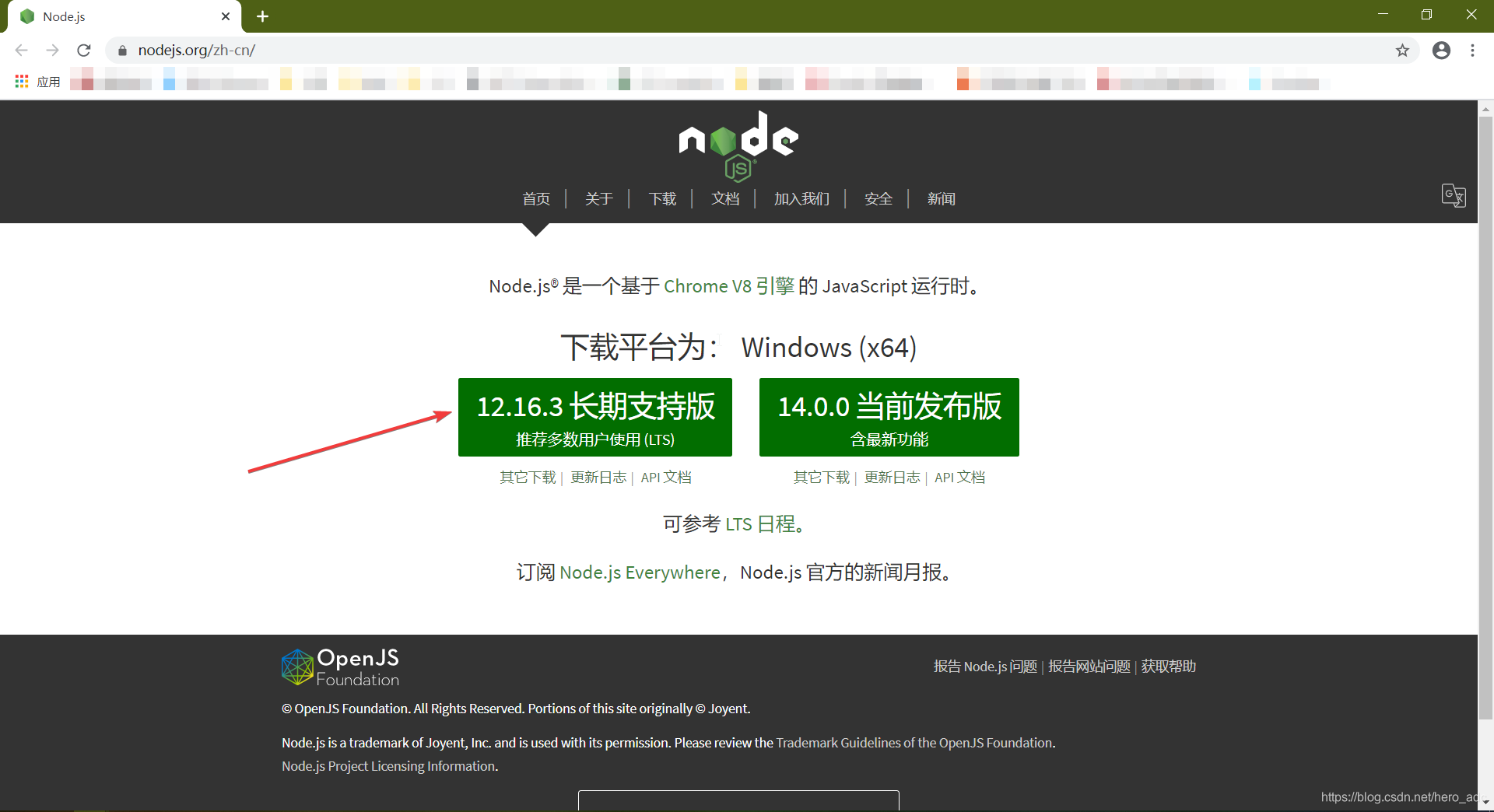Click the Node.js logo at page top
Screen dimensions: 1494x812
(738, 145)
